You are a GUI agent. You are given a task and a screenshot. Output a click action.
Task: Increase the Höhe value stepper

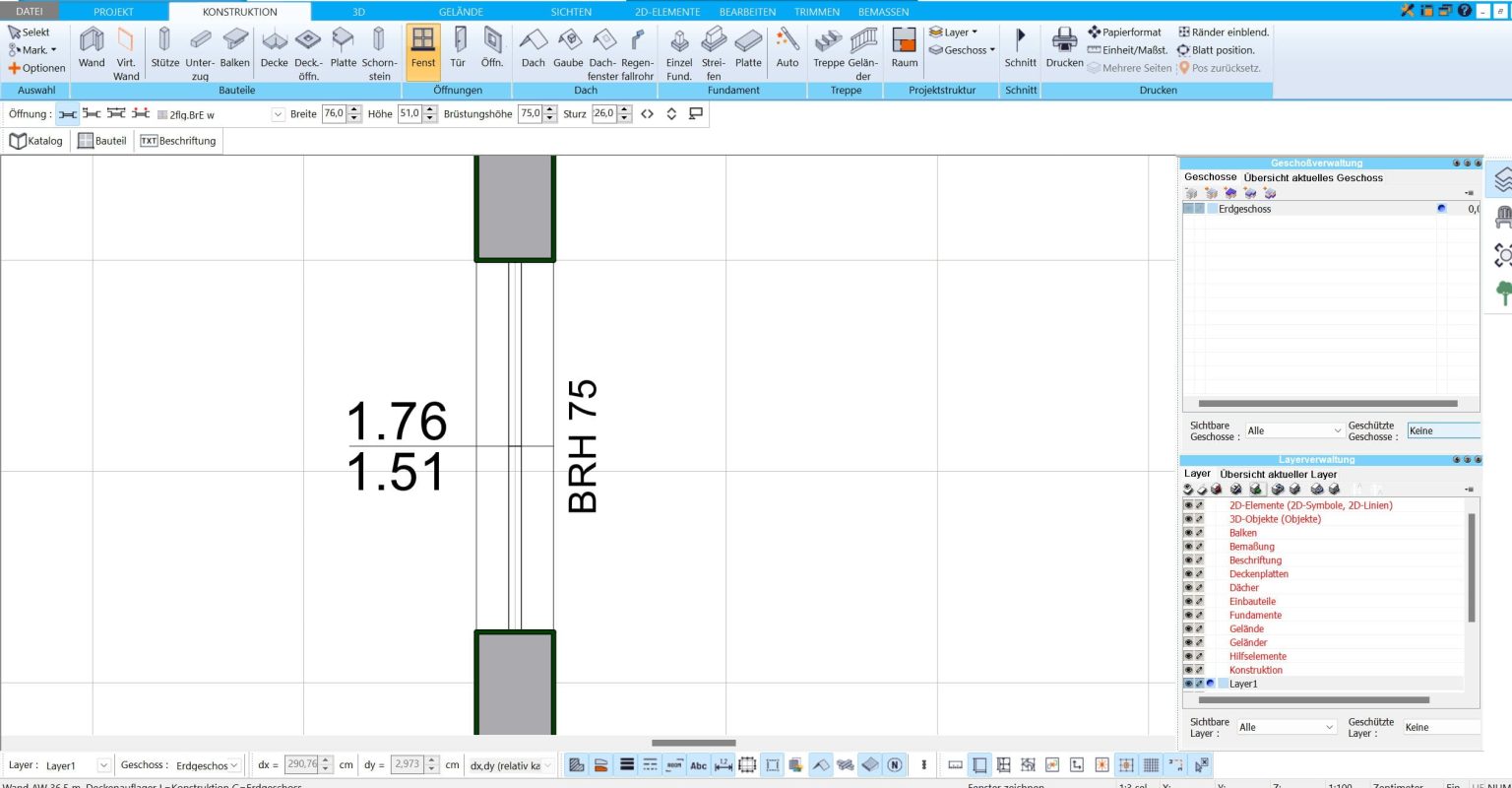coord(430,110)
